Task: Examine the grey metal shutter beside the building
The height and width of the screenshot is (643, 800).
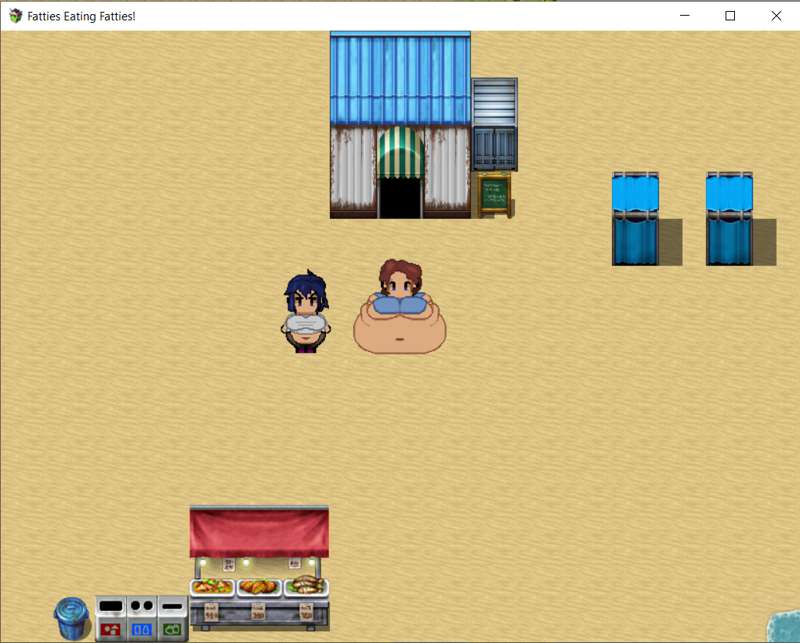Action: (494, 102)
